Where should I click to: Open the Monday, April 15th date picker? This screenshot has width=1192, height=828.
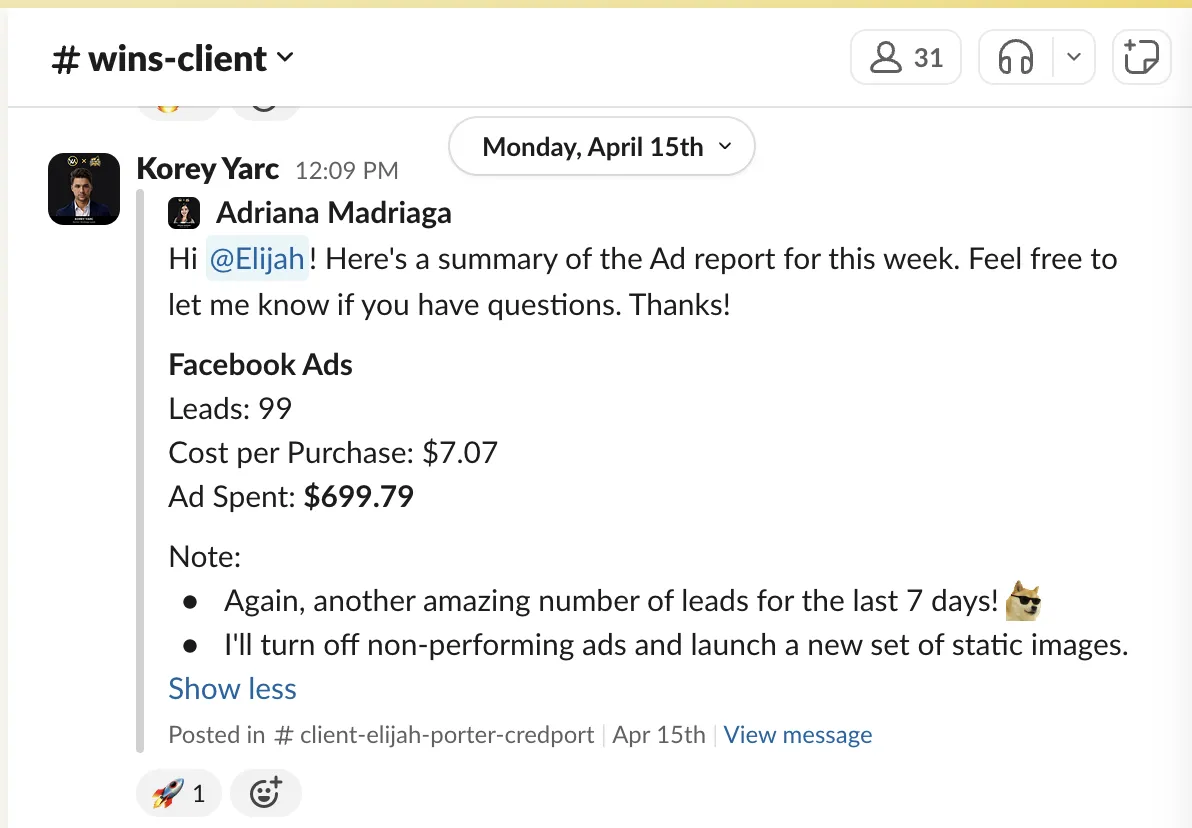coord(601,146)
